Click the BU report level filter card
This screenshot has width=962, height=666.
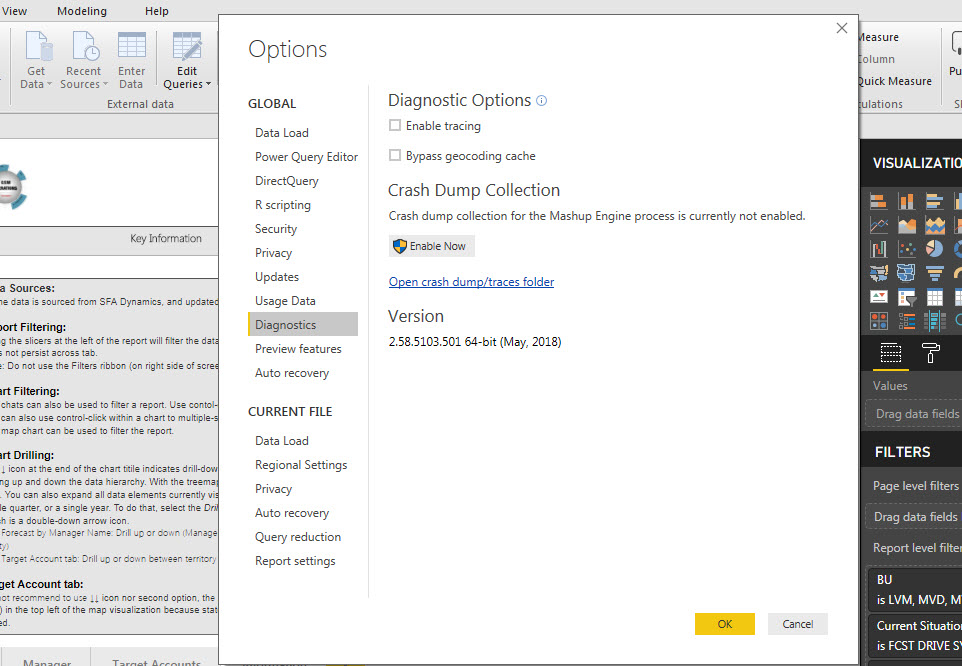[915, 589]
